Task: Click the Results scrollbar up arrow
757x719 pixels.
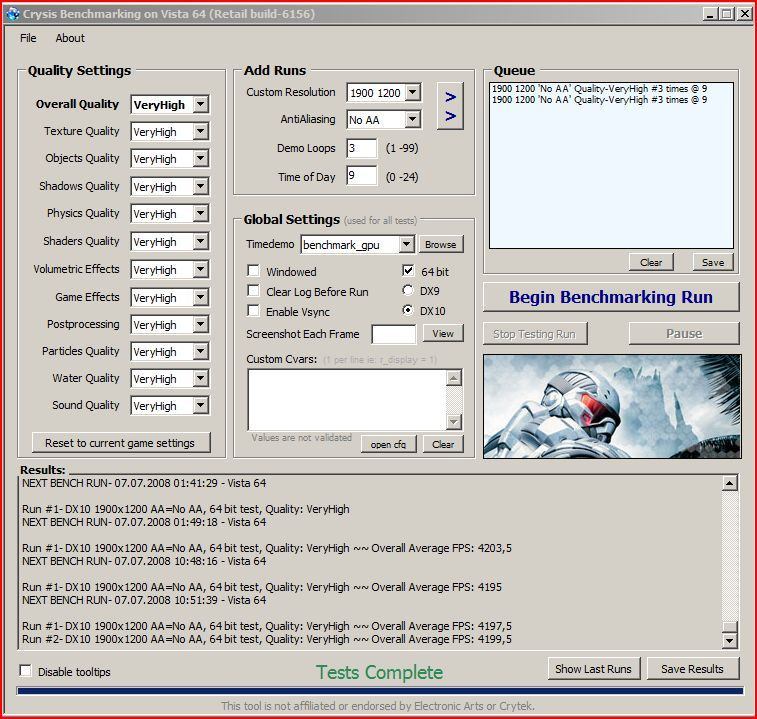Action: click(729, 483)
